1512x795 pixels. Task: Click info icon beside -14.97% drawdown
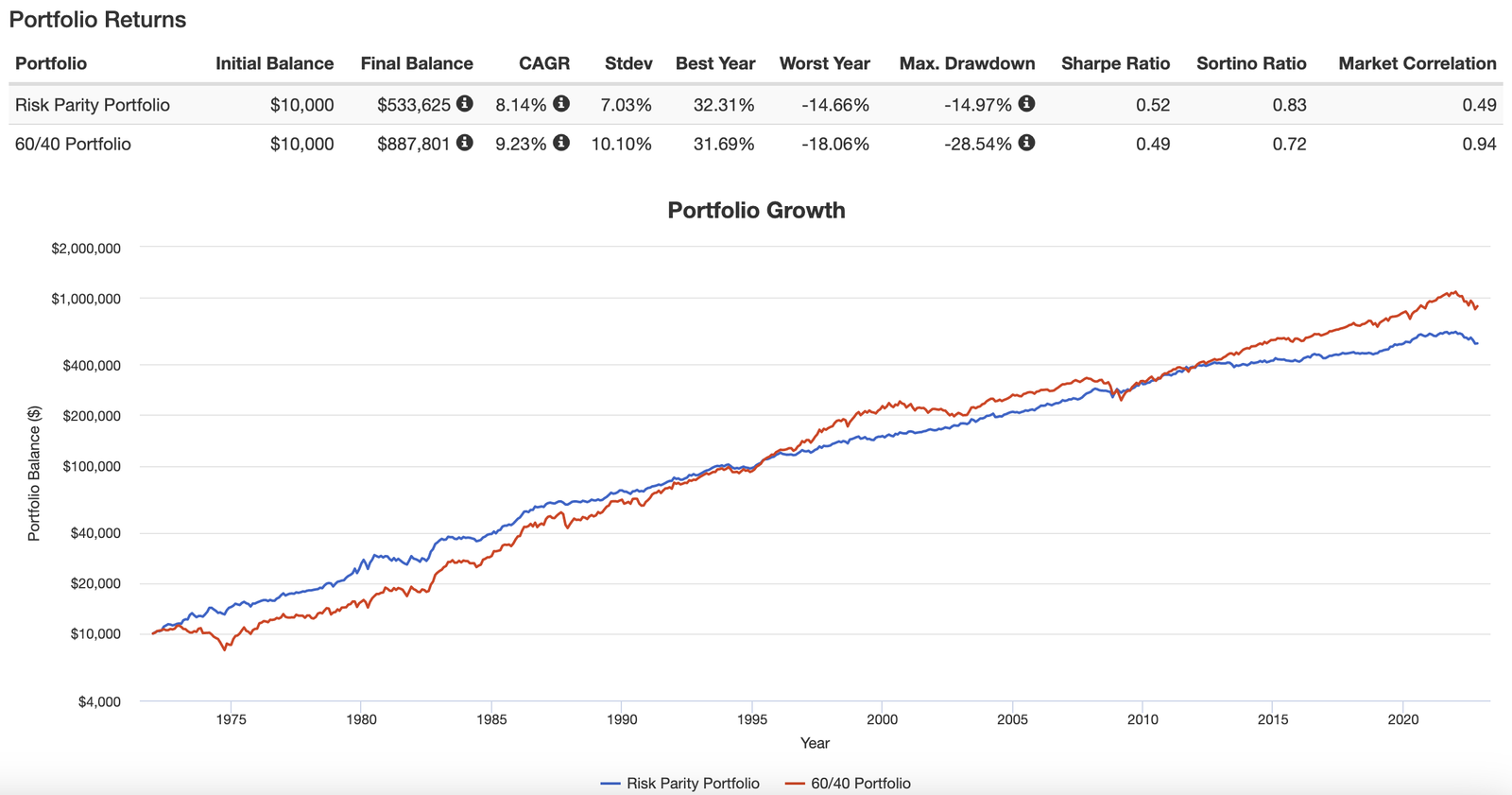coord(1026,104)
